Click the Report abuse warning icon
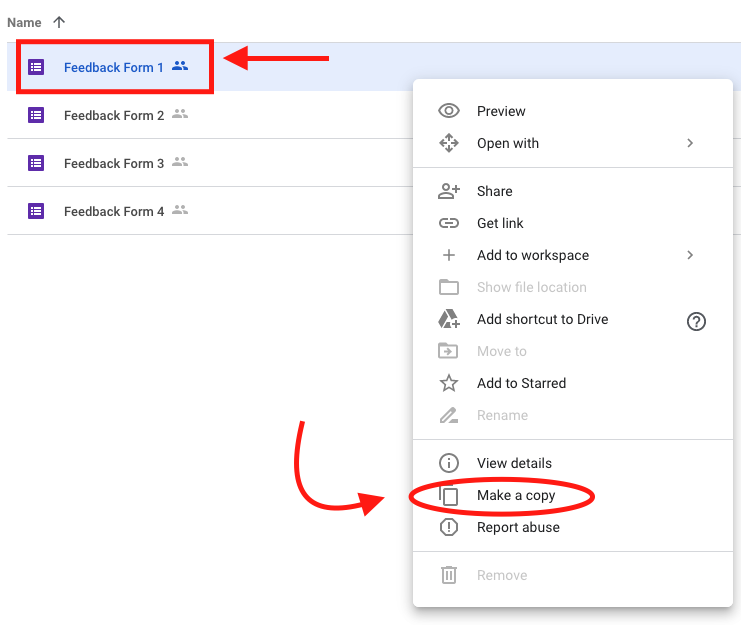Image resolution: width=741 pixels, height=625 pixels. pyautogui.click(x=449, y=527)
